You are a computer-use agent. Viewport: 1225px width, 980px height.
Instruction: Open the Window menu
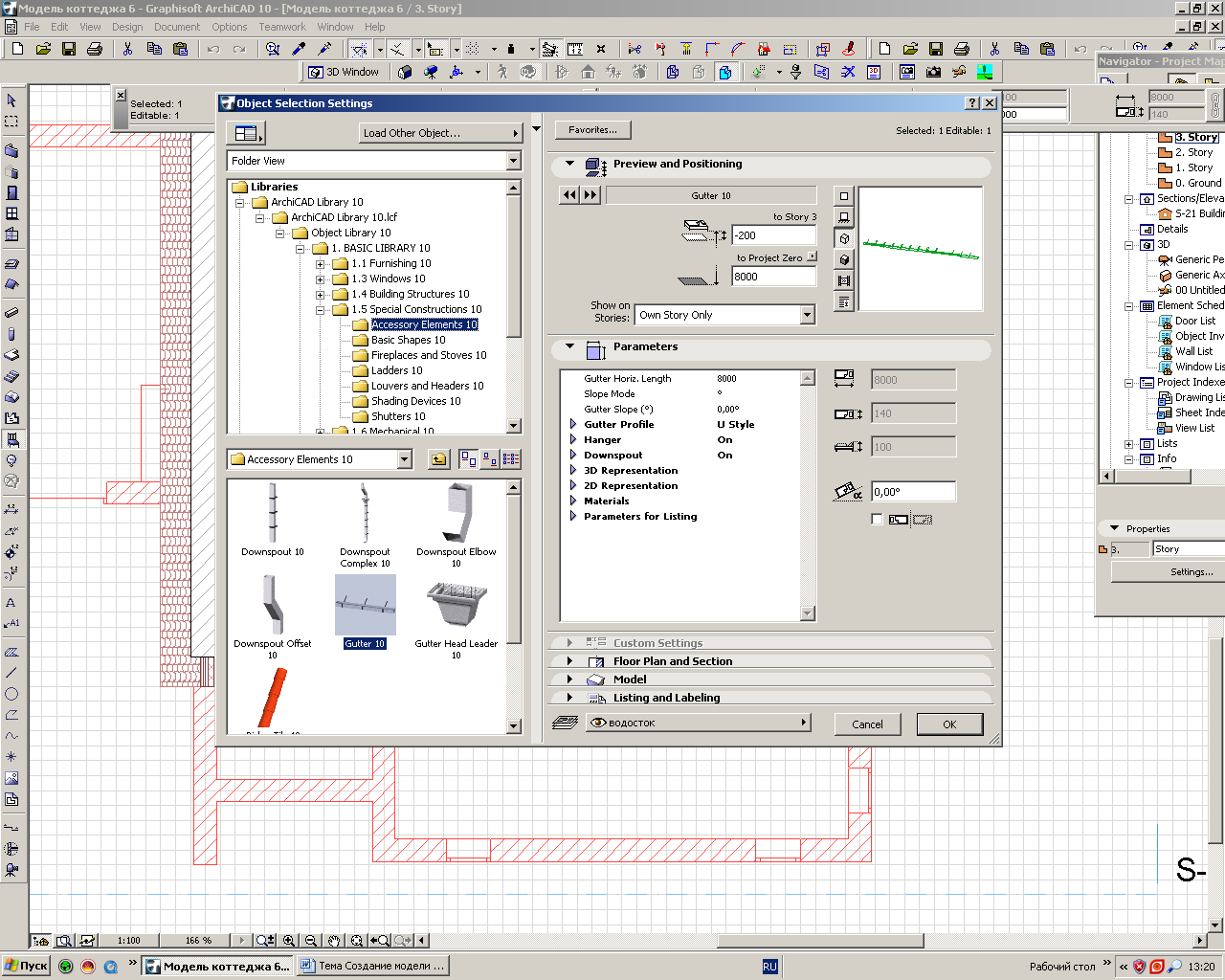point(335,27)
